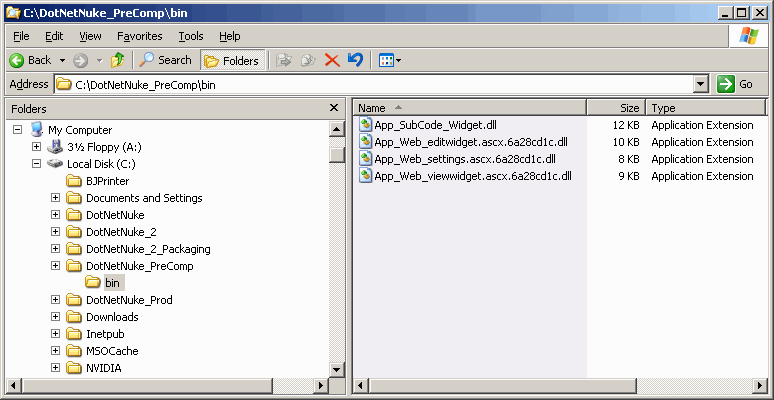Screen dimensions: 774x400
Task: Click the Documents and Settings folder icon
Action: click(74, 198)
